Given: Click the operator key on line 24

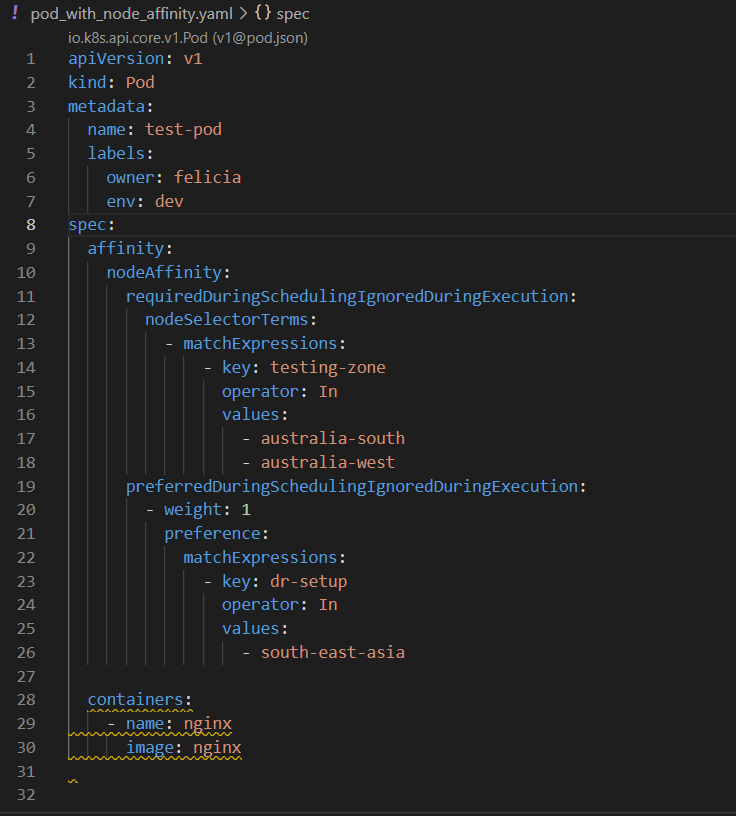Looking at the screenshot, I should [x=261, y=605].
